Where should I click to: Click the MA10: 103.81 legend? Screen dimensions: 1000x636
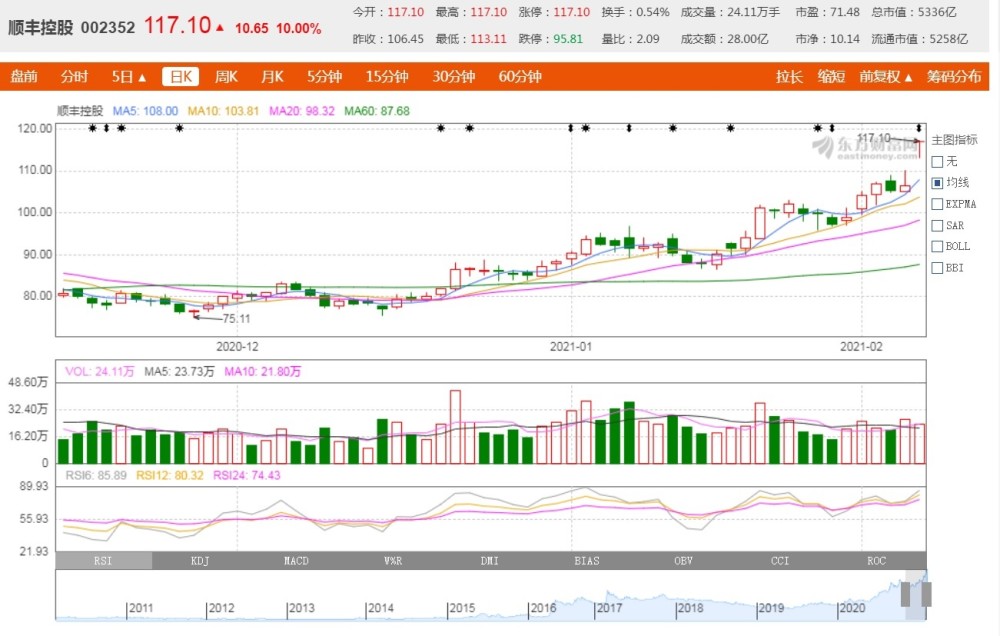coord(223,111)
